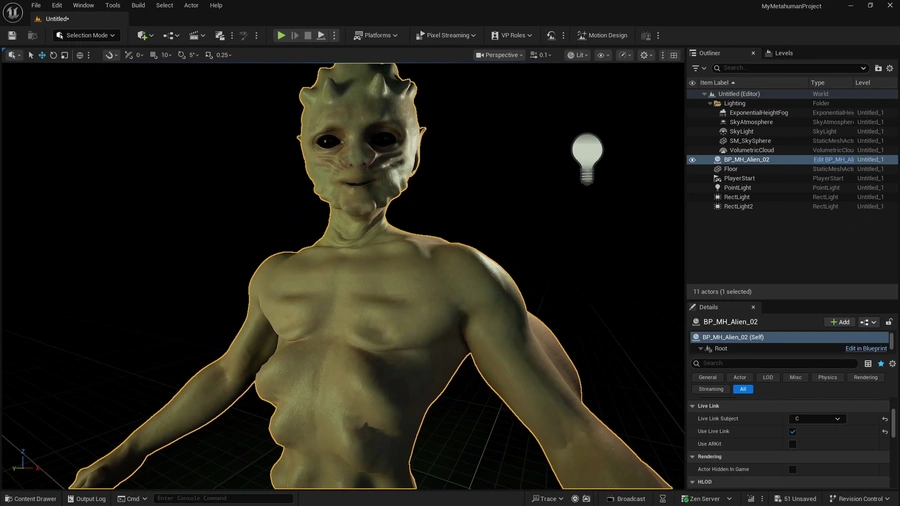Toggle visibility eye of BP_MH_Alien_02
The width and height of the screenshot is (900, 506).
(692, 159)
